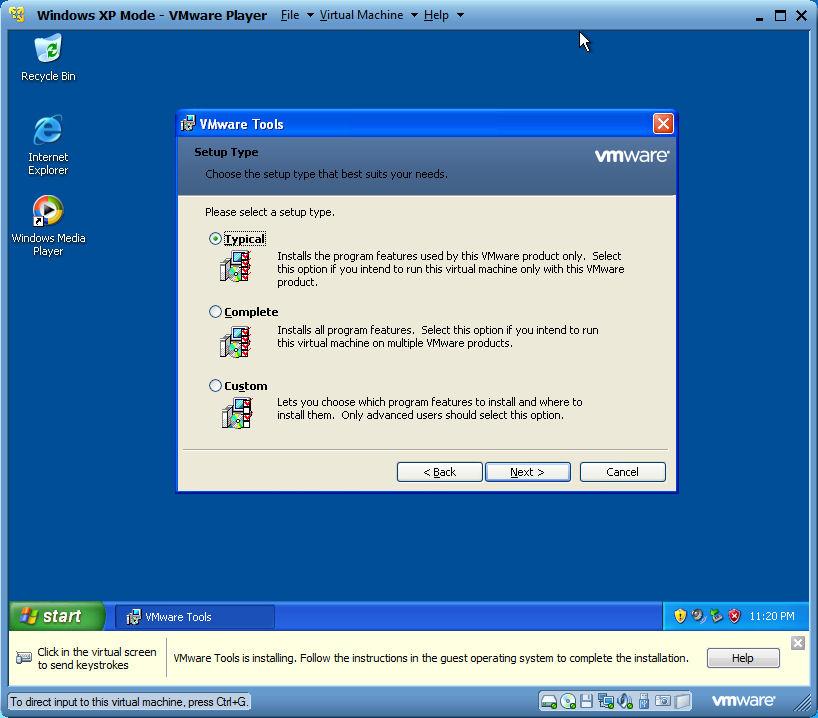Viewport: 818px width, 718px height.
Task: Select the Typical setup type
Action: 215,239
